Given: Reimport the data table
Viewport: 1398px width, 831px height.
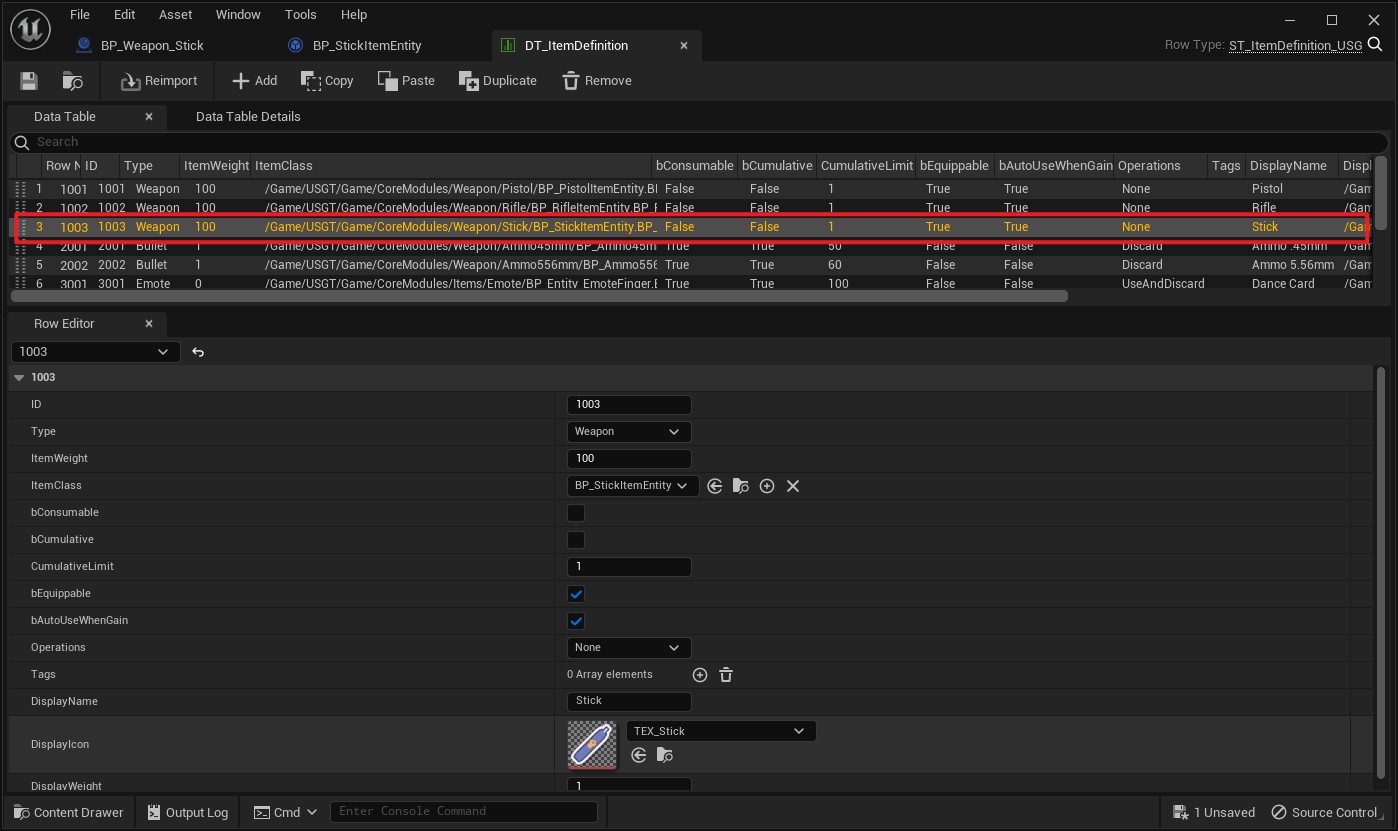Looking at the screenshot, I should [159, 81].
